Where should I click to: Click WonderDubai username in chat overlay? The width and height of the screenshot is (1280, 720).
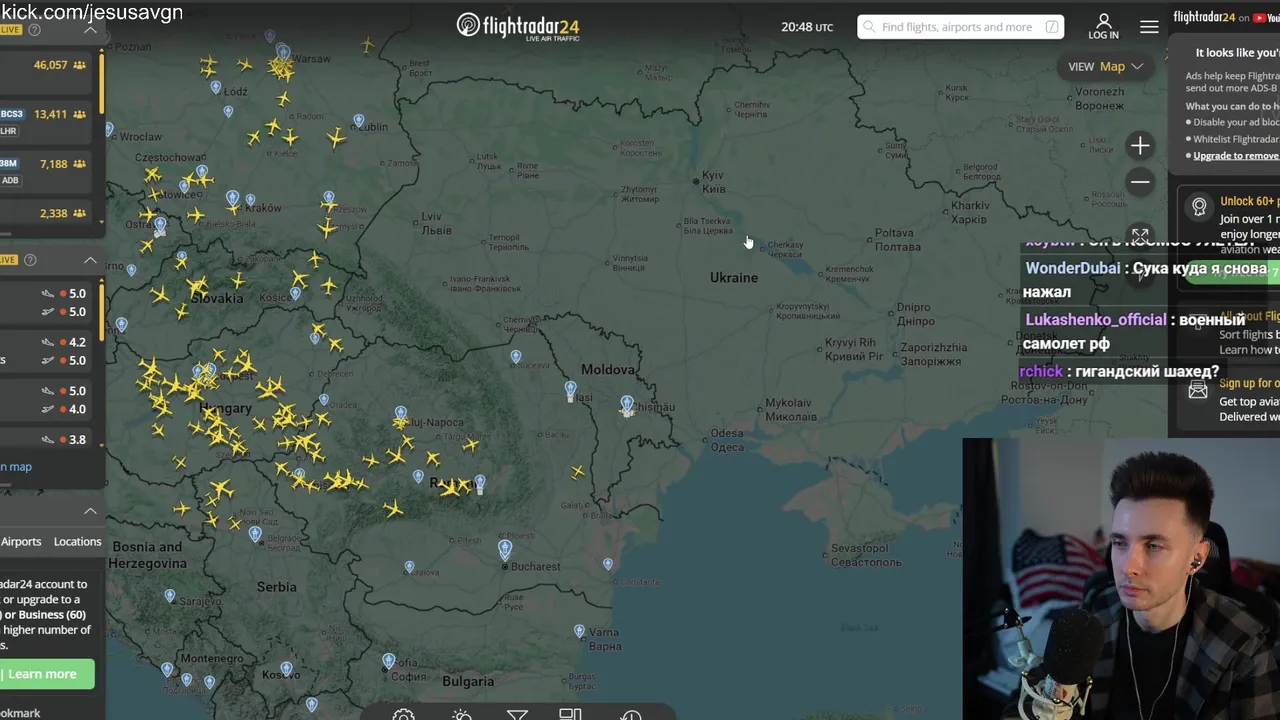tap(1072, 268)
